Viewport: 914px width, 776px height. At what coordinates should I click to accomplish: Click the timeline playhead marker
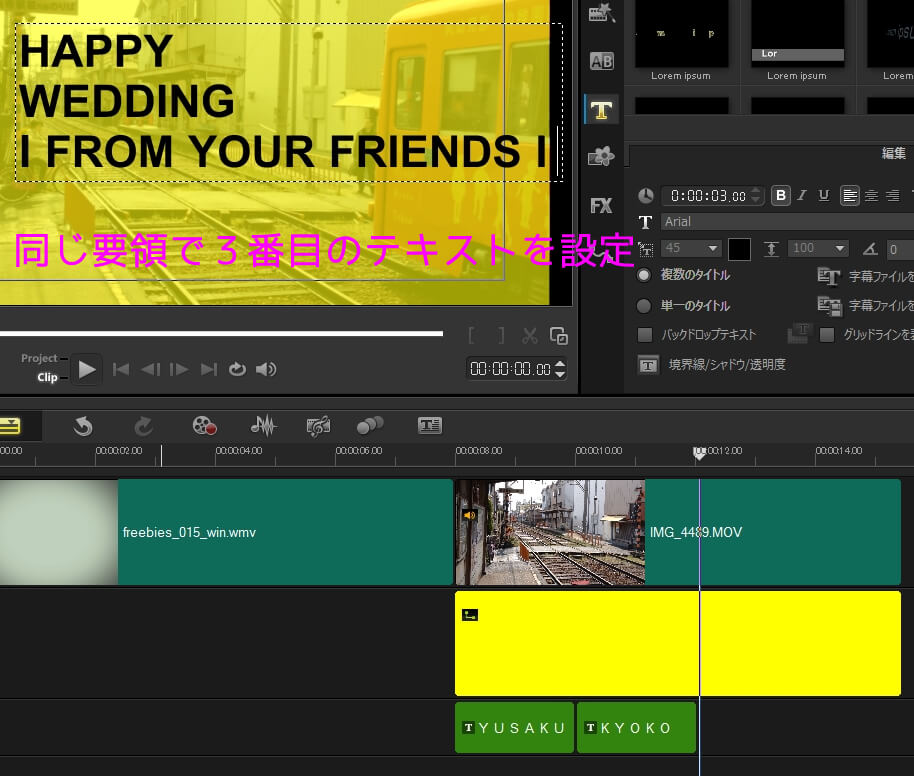click(x=699, y=453)
